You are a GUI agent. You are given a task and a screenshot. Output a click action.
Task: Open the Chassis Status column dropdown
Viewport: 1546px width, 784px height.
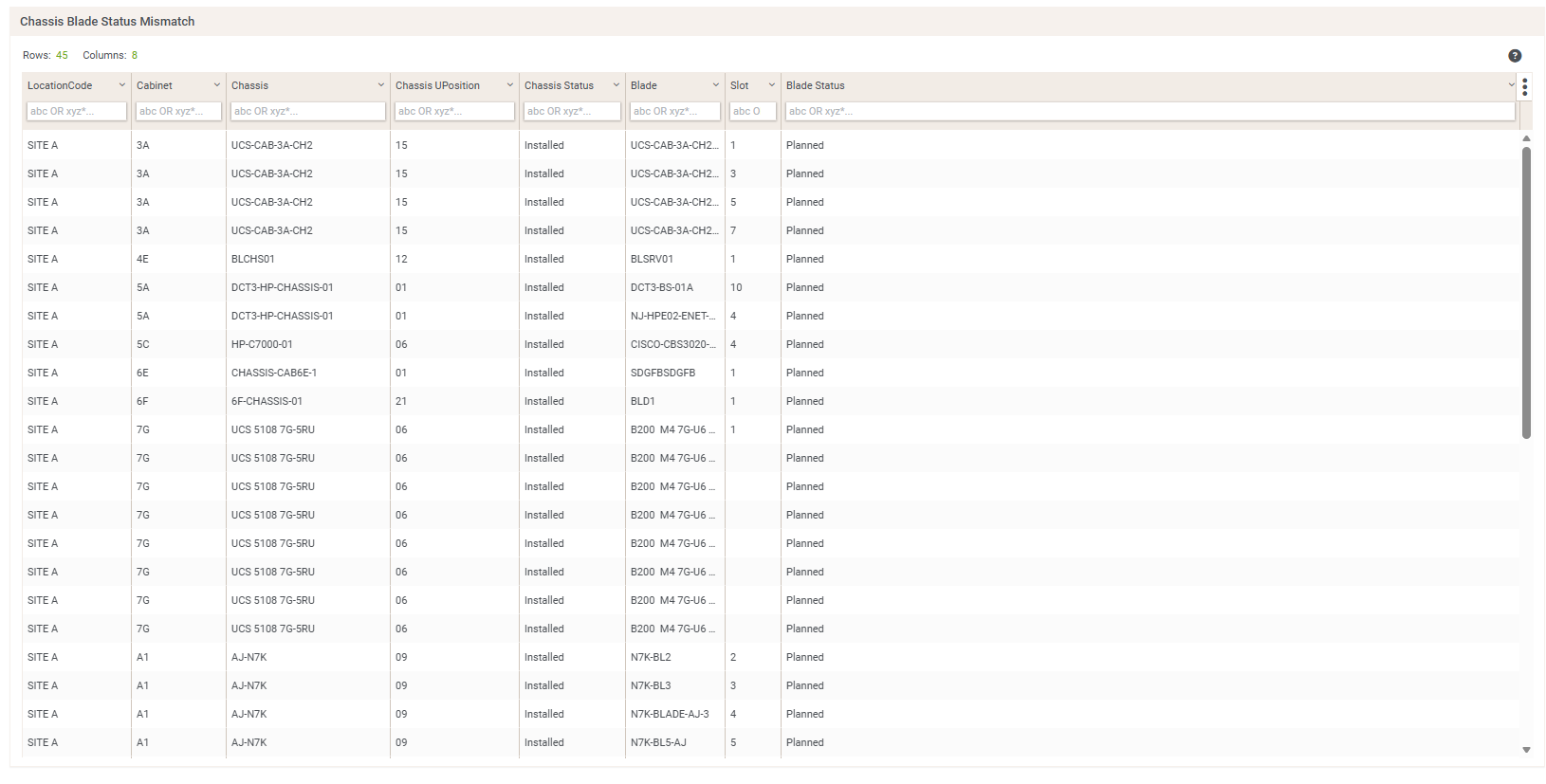tap(617, 85)
